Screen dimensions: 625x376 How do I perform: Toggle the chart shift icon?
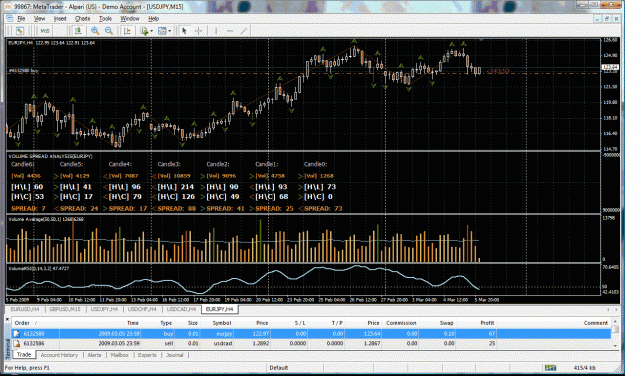(x=127, y=31)
